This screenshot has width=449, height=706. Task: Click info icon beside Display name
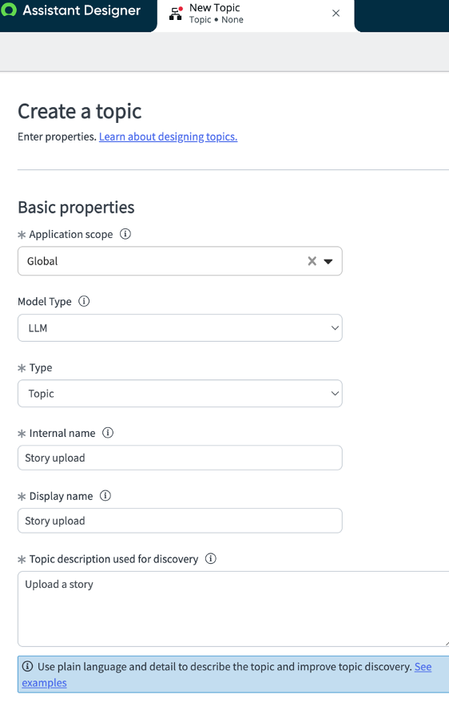105,496
